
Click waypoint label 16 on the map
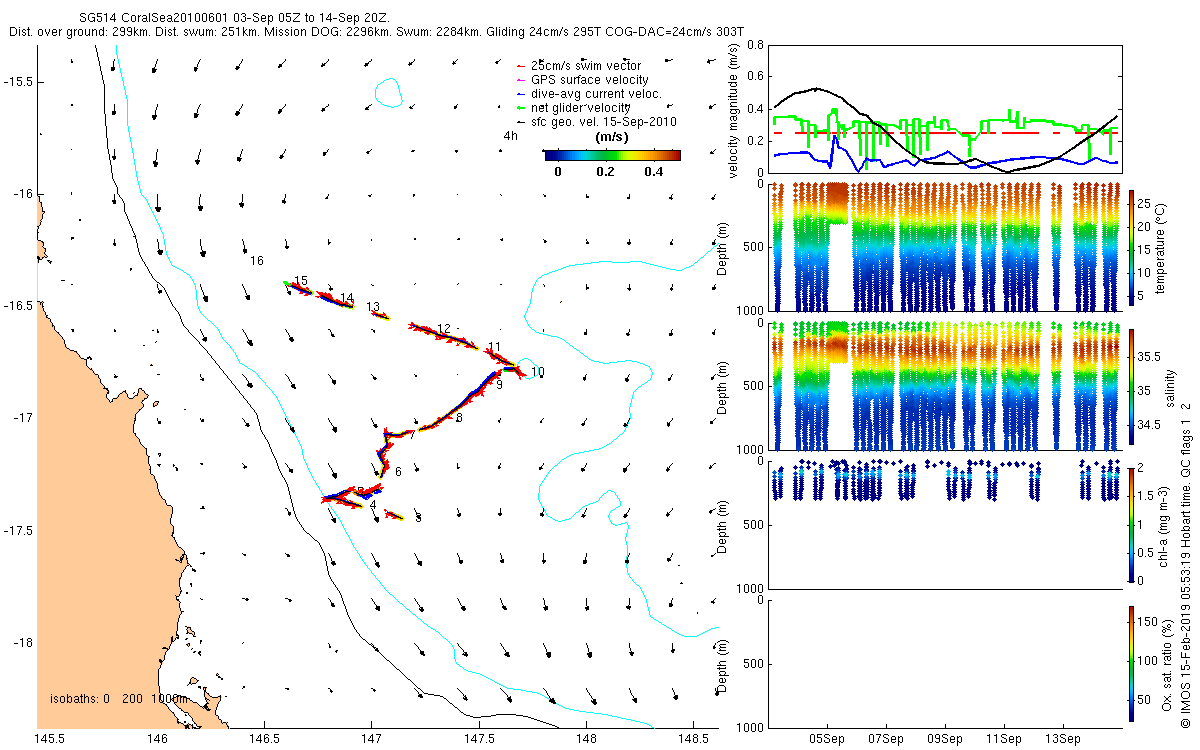click(x=257, y=261)
